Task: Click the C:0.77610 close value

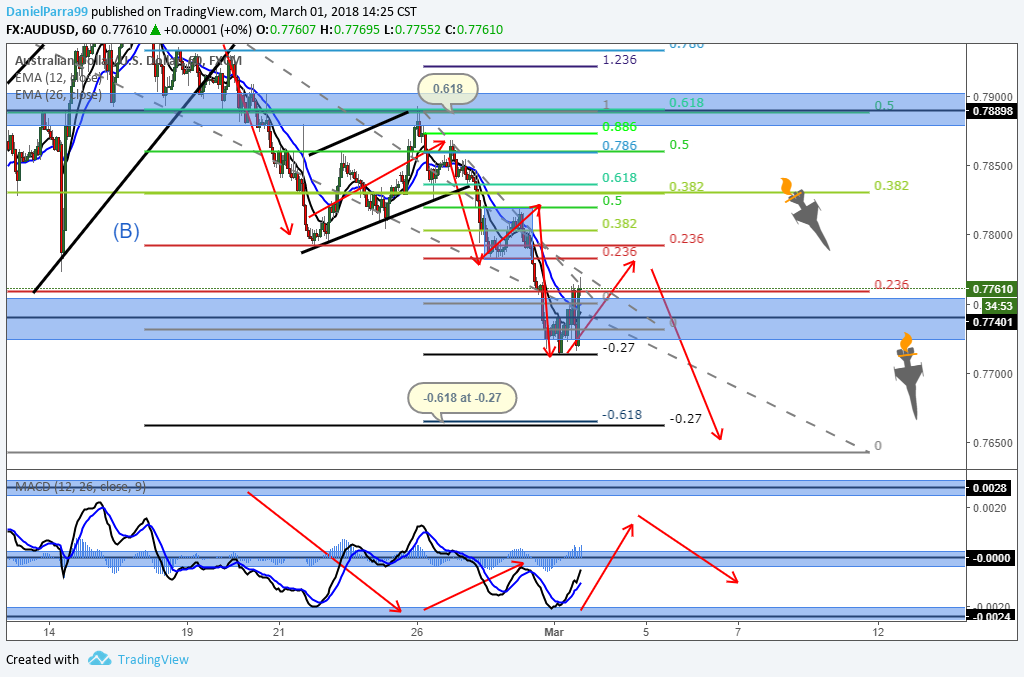Action: [473, 29]
